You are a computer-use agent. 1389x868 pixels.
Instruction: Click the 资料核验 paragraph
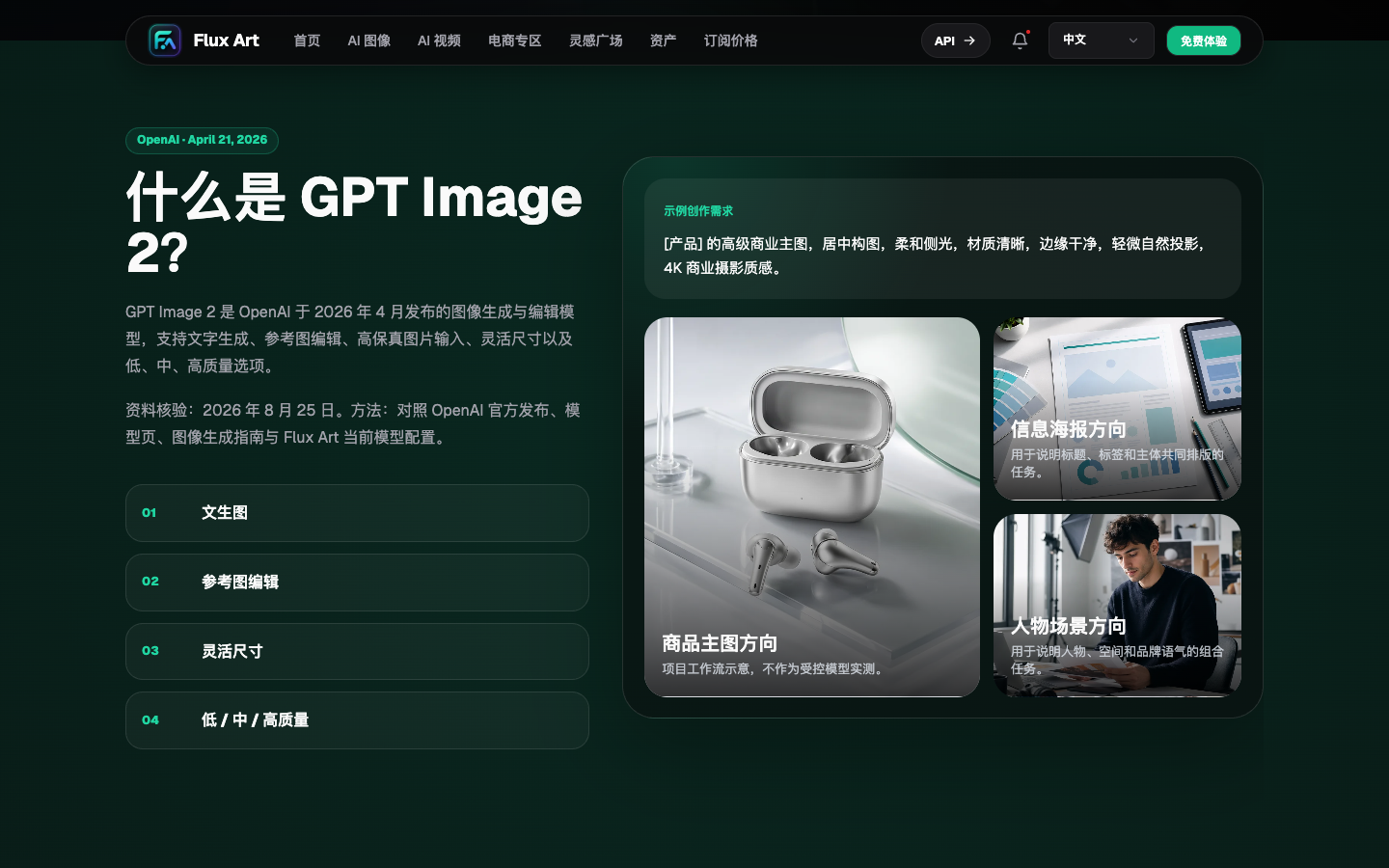pos(353,424)
